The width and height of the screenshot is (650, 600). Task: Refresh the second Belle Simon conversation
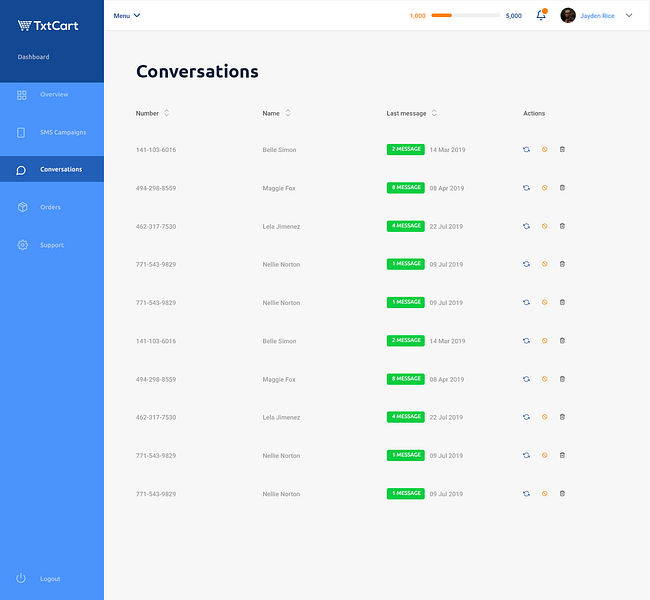pos(526,341)
